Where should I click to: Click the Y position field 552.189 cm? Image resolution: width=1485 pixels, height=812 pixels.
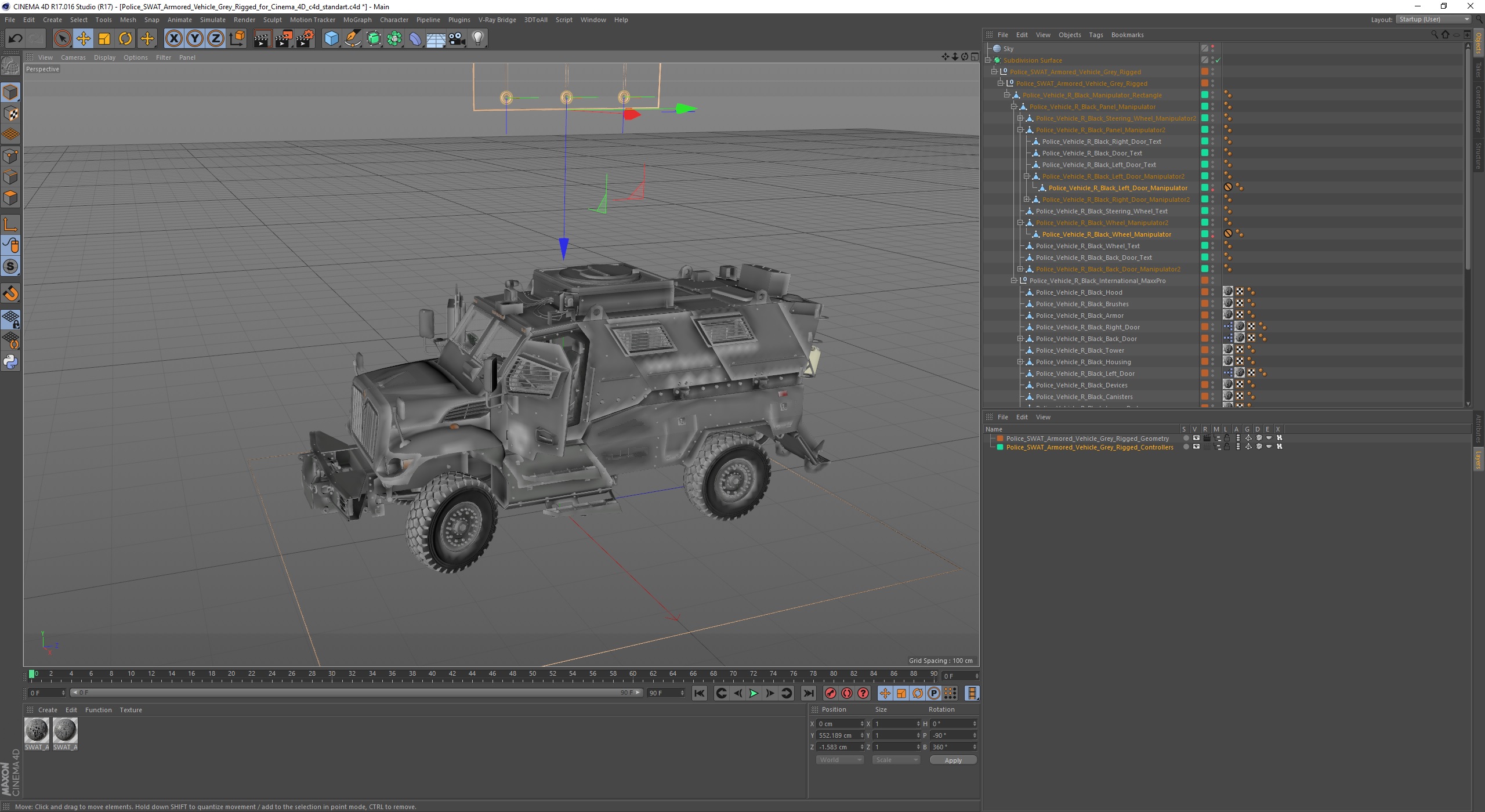pyautogui.click(x=839, y=735)
